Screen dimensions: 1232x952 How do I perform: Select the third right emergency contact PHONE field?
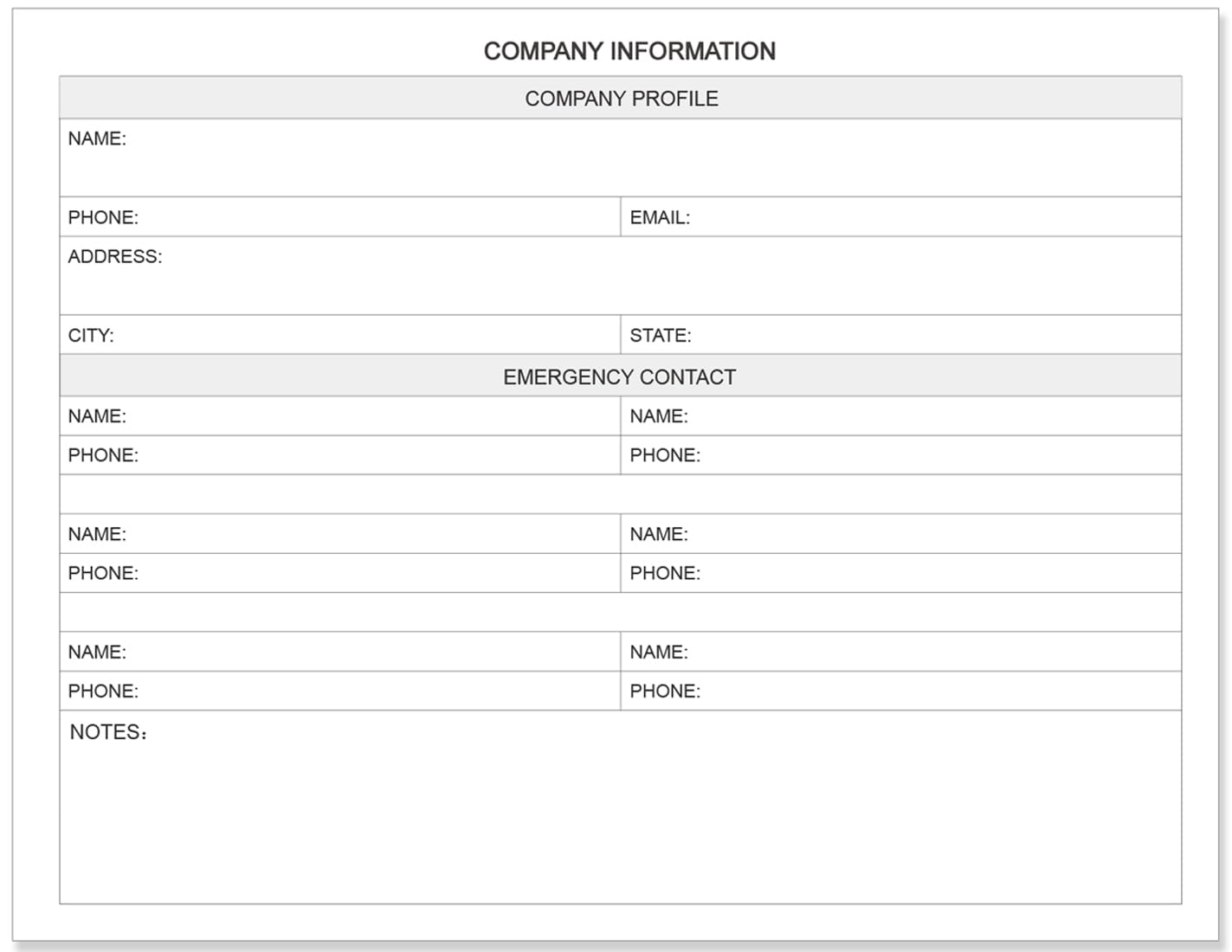click(900, 691)
